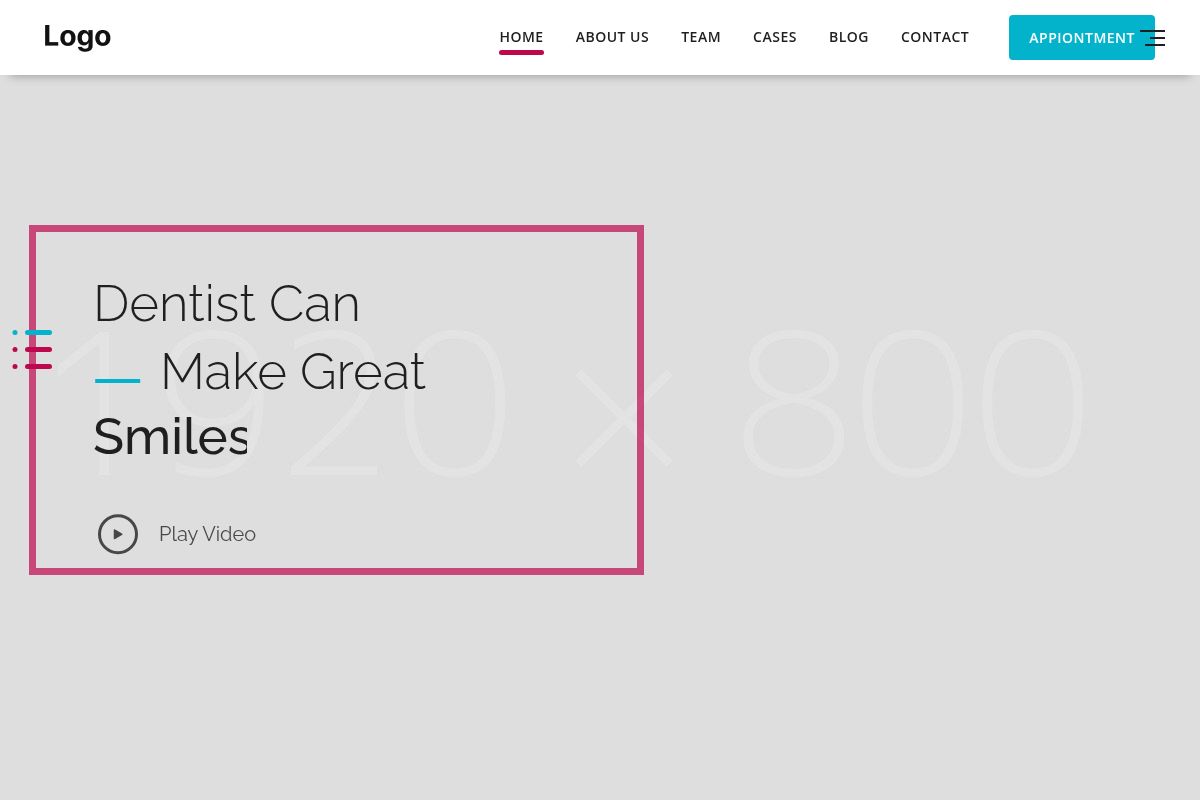This screenshot has width=1200, height=800.
Task: Visit the BLOG menu link
Action: (x=848, y=37)
